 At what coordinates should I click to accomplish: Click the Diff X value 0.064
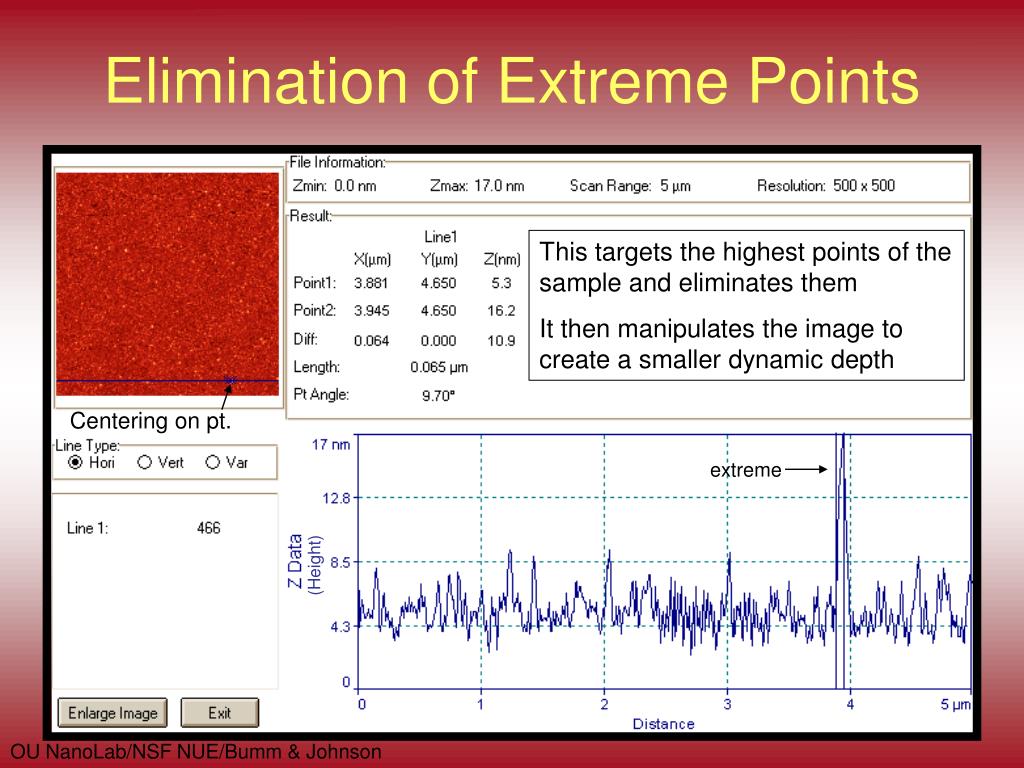point(371,341)
